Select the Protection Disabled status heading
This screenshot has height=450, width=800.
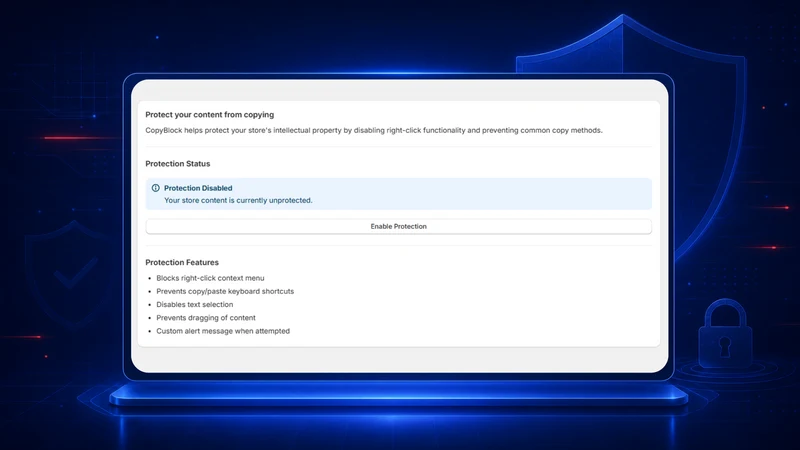(x=198, y=188)
